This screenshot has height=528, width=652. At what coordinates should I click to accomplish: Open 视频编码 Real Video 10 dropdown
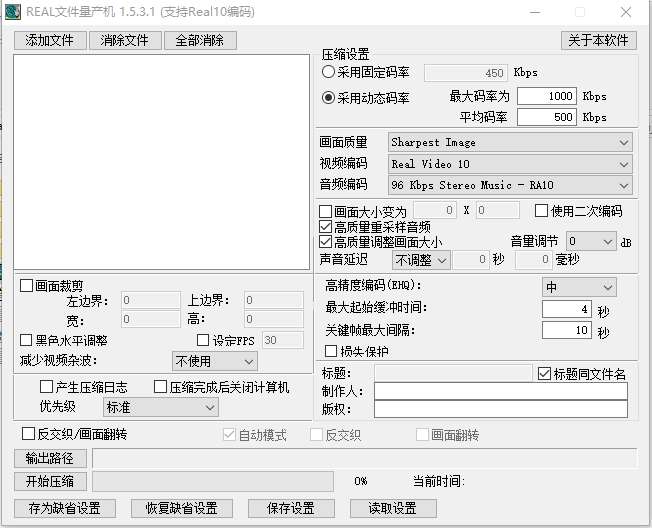[x=510, y=164]
